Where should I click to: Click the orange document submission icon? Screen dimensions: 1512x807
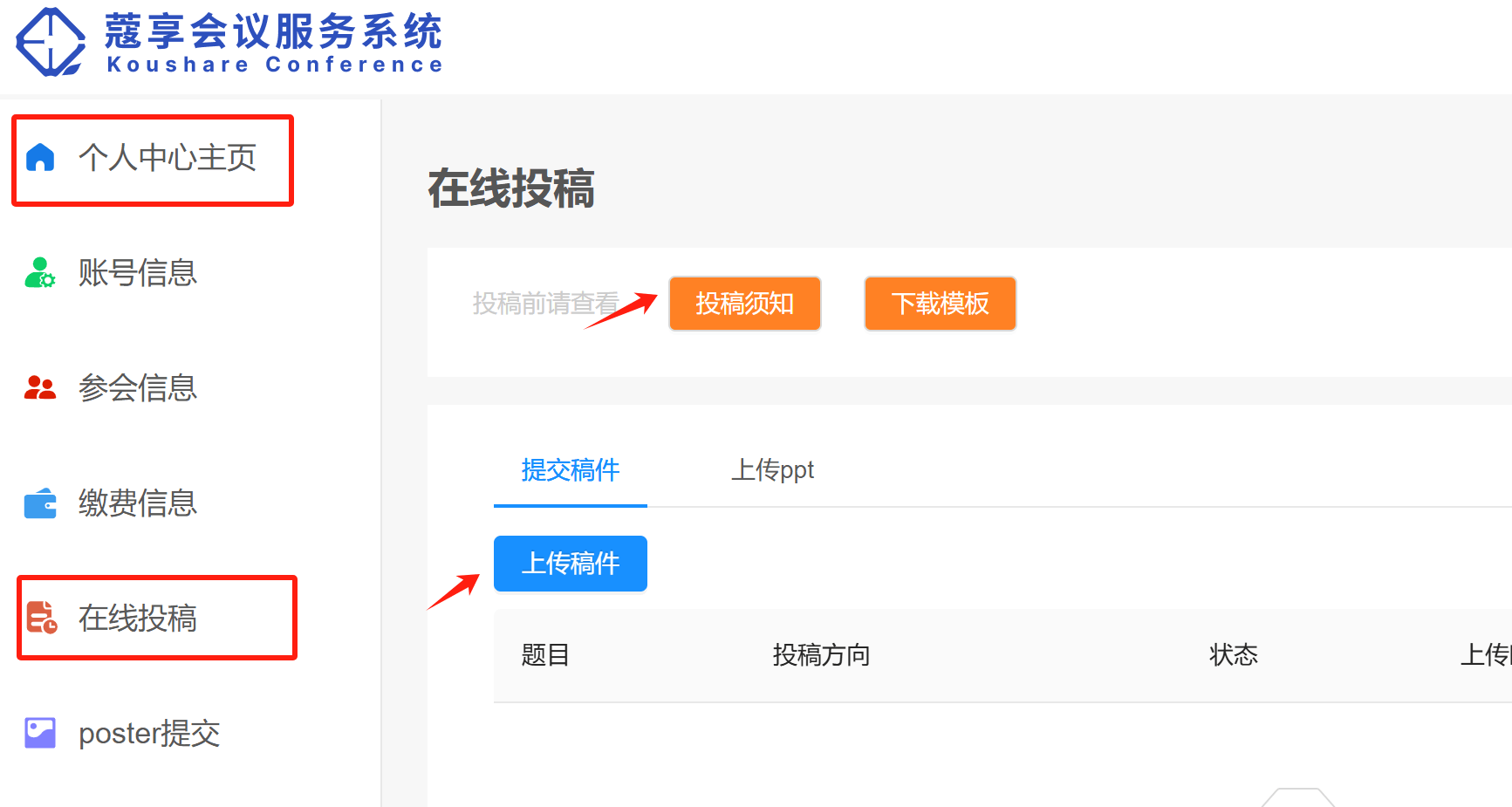(x=40, y=618)
